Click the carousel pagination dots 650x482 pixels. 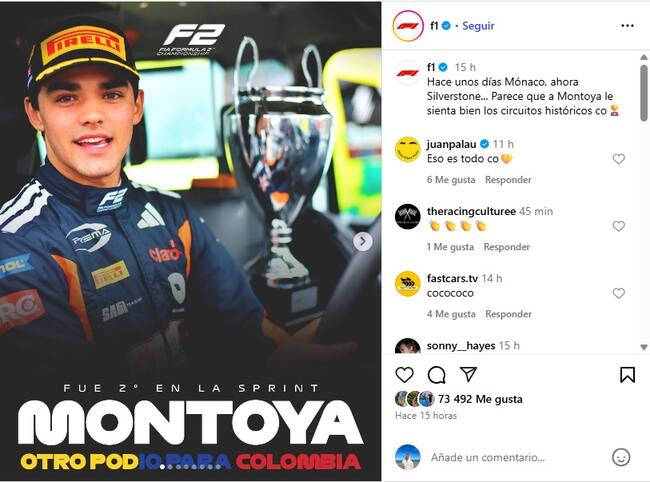191,467
